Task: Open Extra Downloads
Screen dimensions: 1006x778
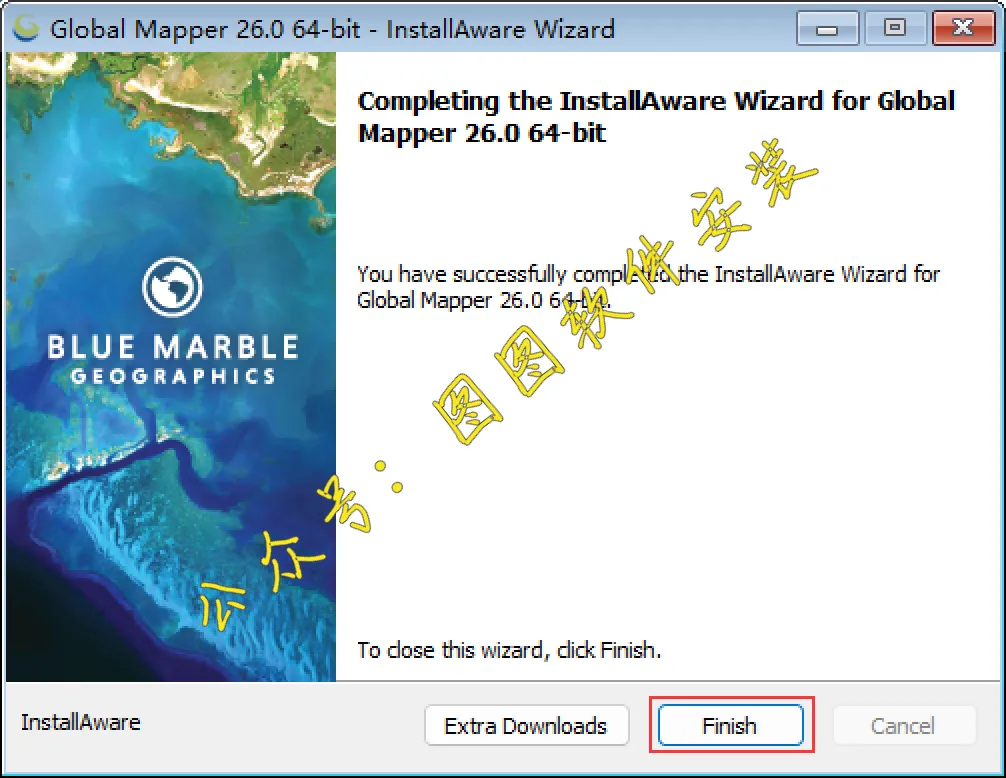Action: (526, 725)
